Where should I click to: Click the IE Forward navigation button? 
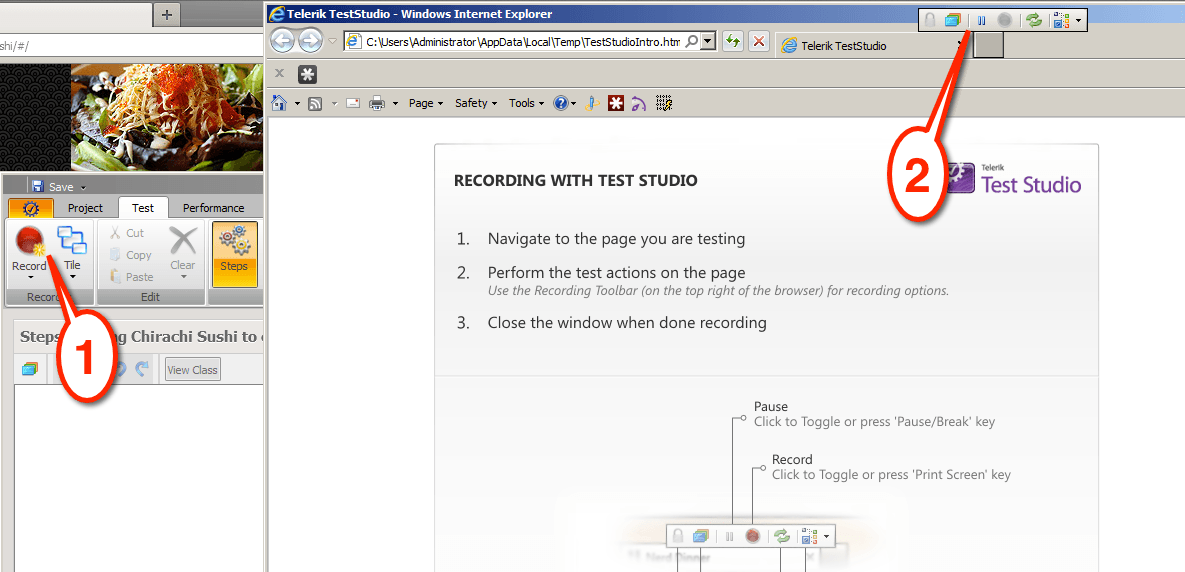(310, 41)
